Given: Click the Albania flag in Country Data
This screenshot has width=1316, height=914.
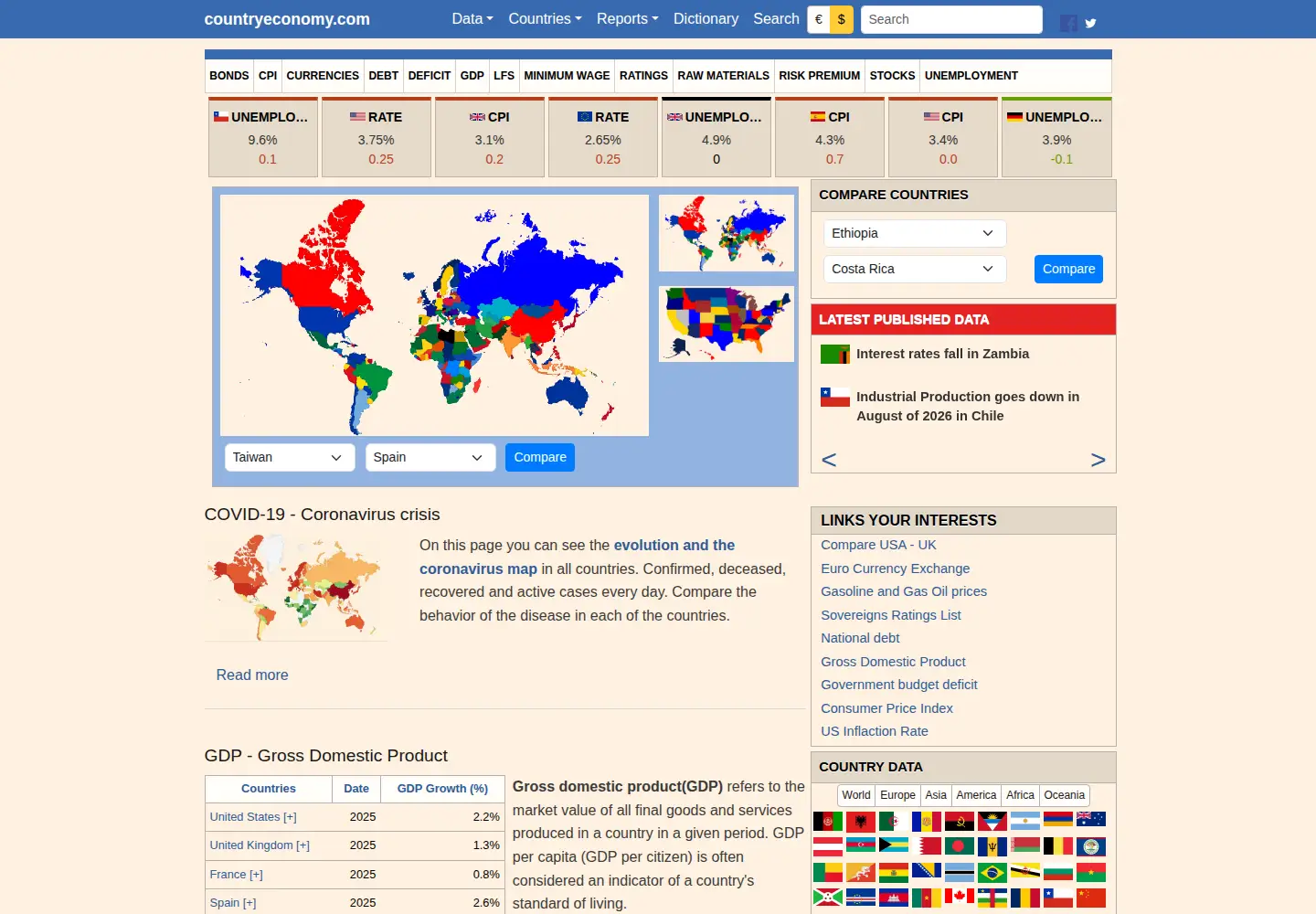Looking at the screenshot, I should pyautogui.click(x=861, y=821).
